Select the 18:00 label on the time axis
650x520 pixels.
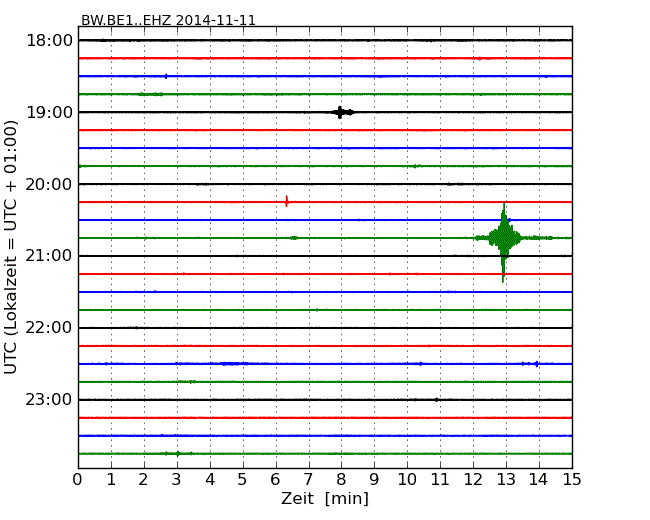49,41
